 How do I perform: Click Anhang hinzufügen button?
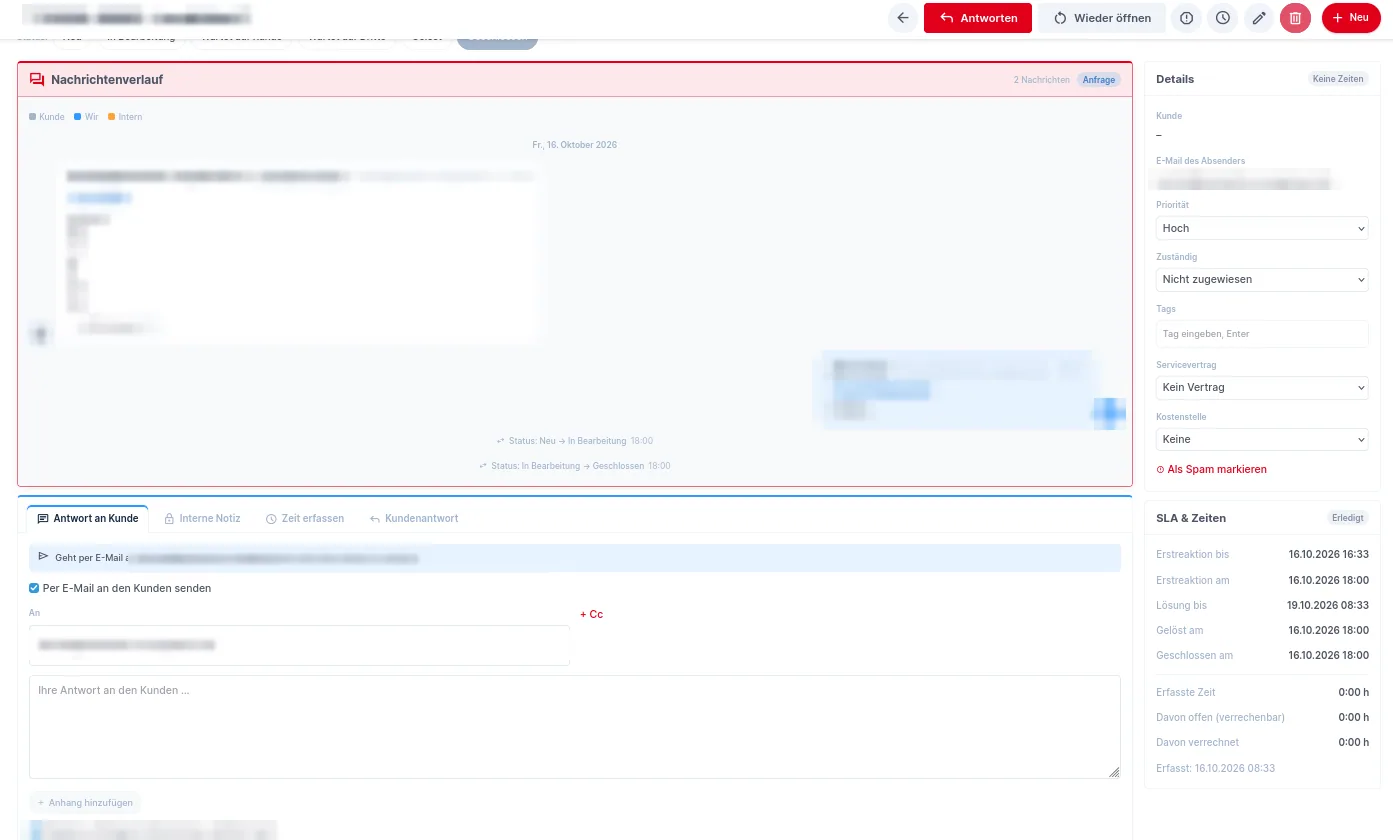85,802
